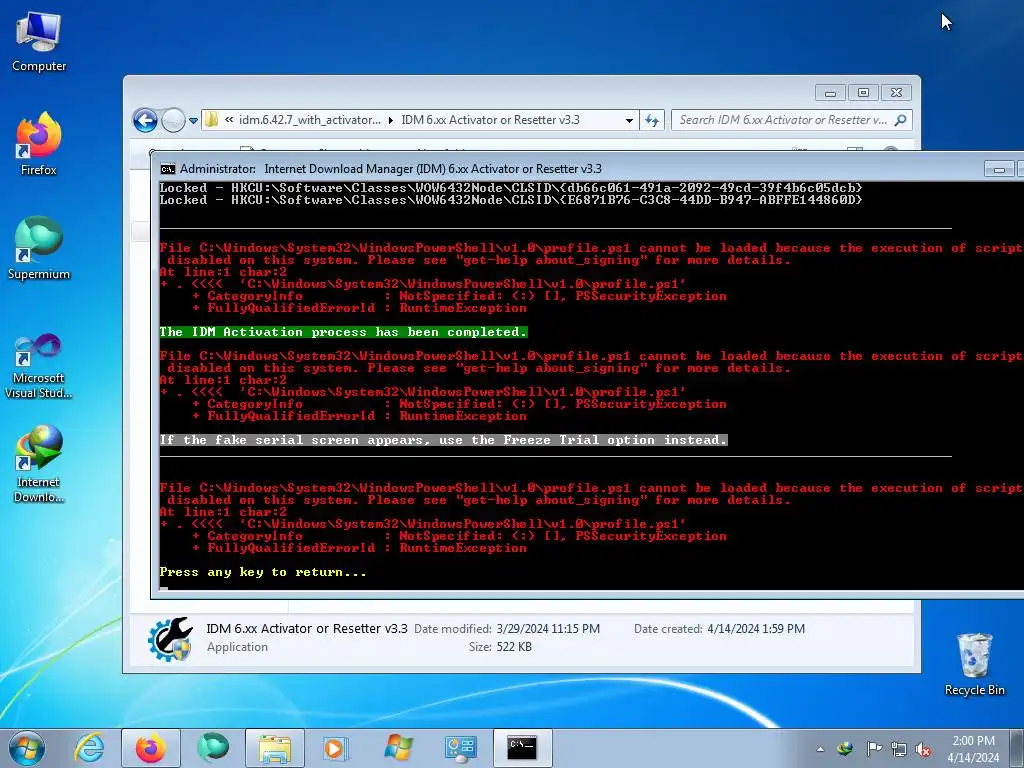Click the IDM tray icon
1024x768 pixels.
pos(845,749)
